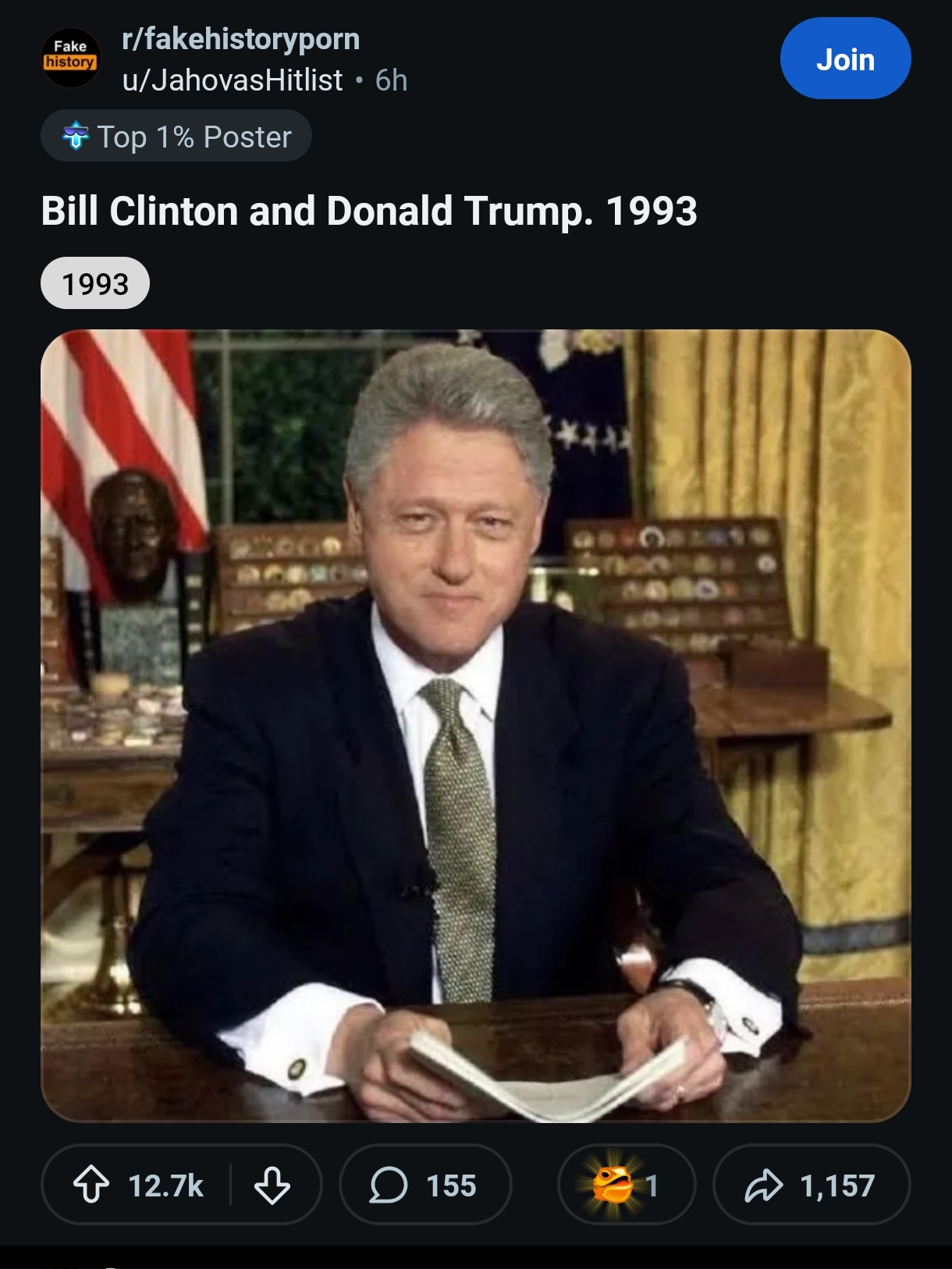Tap the Top 1% Poster label

pos(194,137)
